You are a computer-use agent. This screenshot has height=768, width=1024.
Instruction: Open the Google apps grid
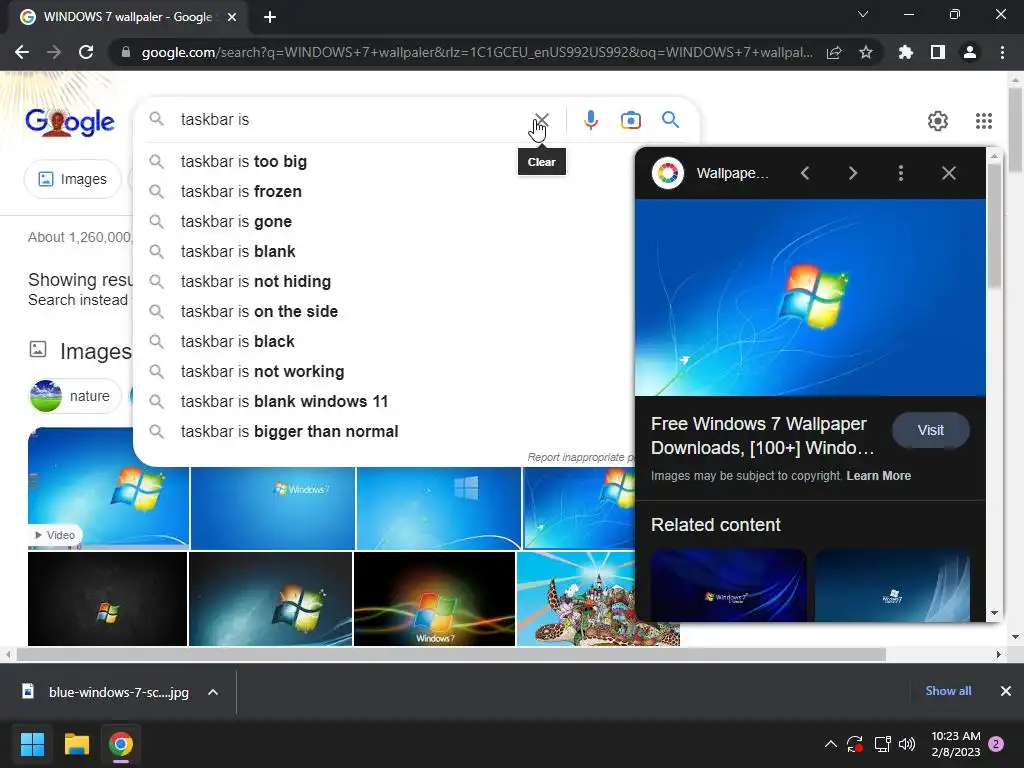(x=984, y=121)
